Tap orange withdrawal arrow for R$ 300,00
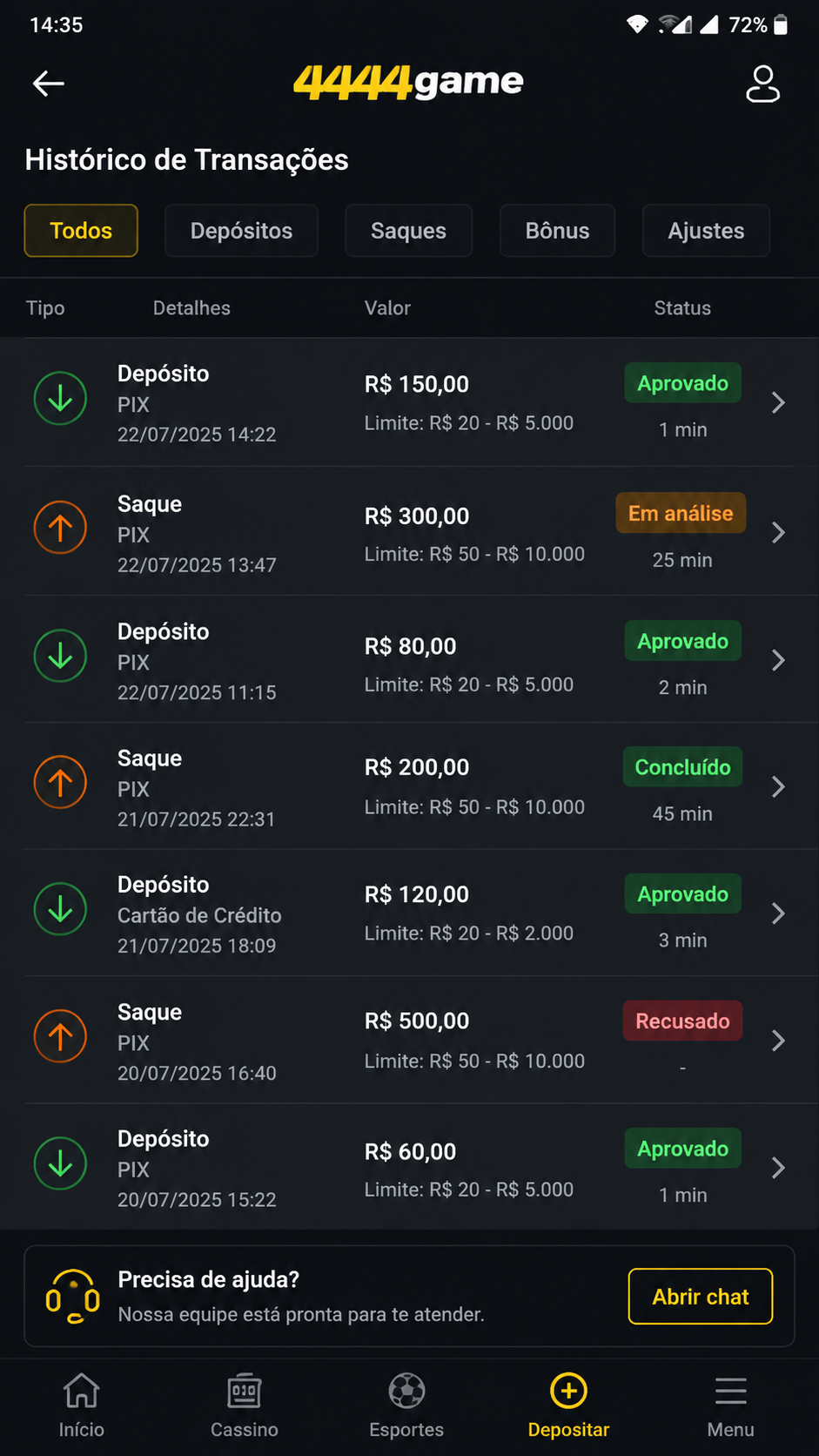819x1456 pixels. [60, 528]
